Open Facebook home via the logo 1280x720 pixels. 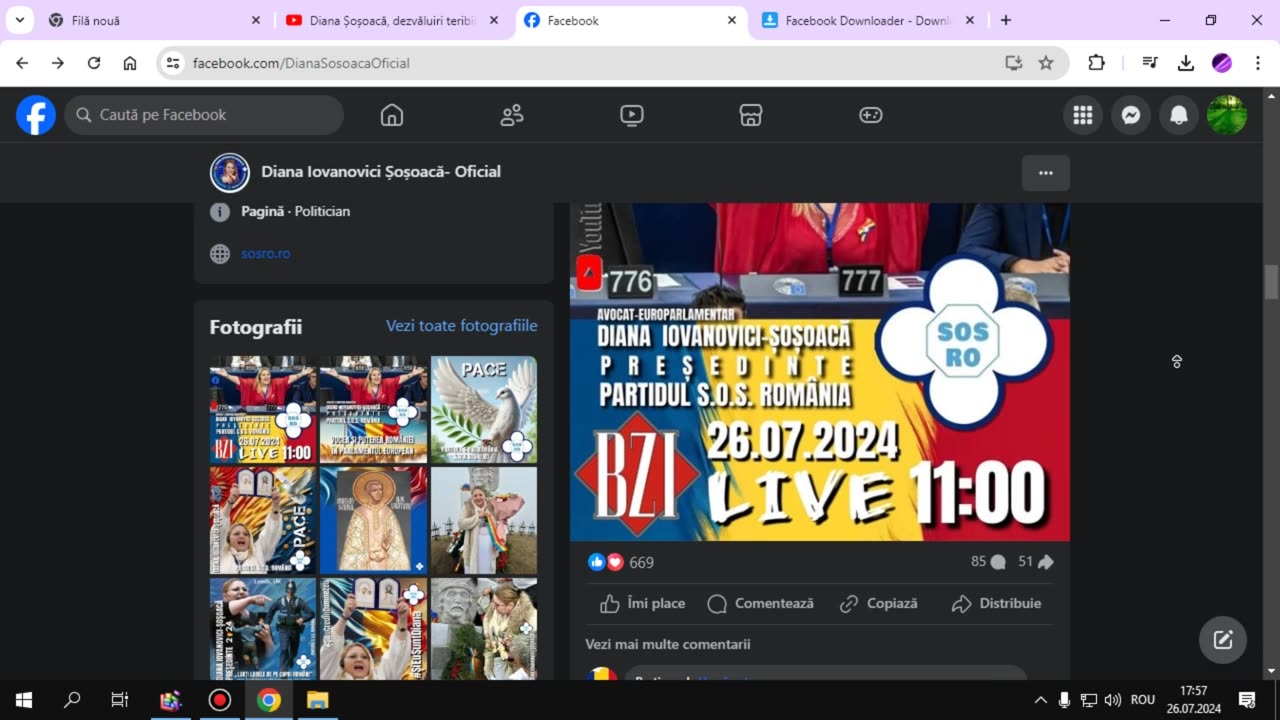pyautogui.click(x=36, y=115)
